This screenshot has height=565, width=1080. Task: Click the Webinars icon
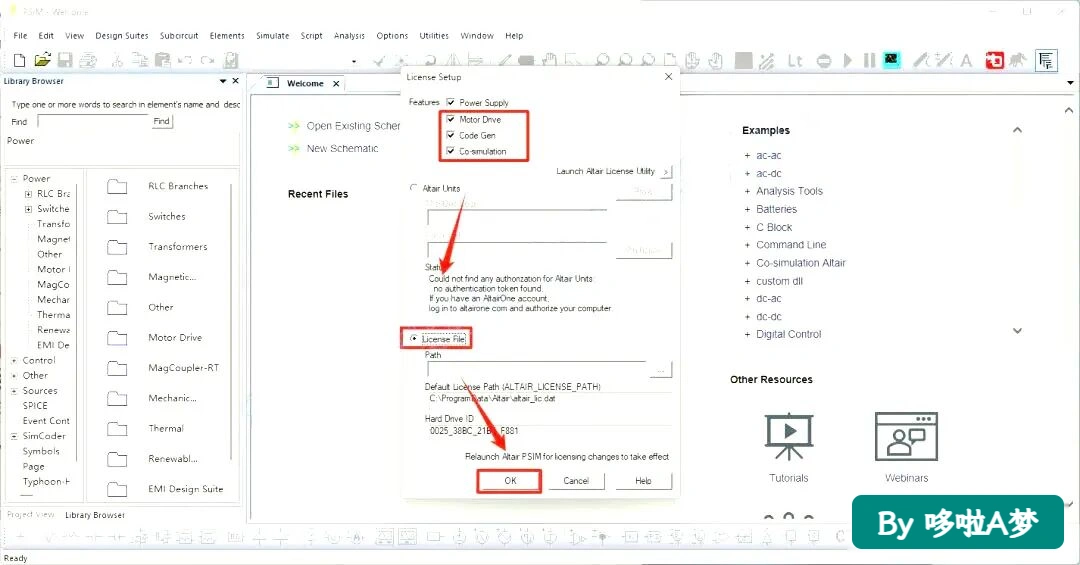[906, 437]
